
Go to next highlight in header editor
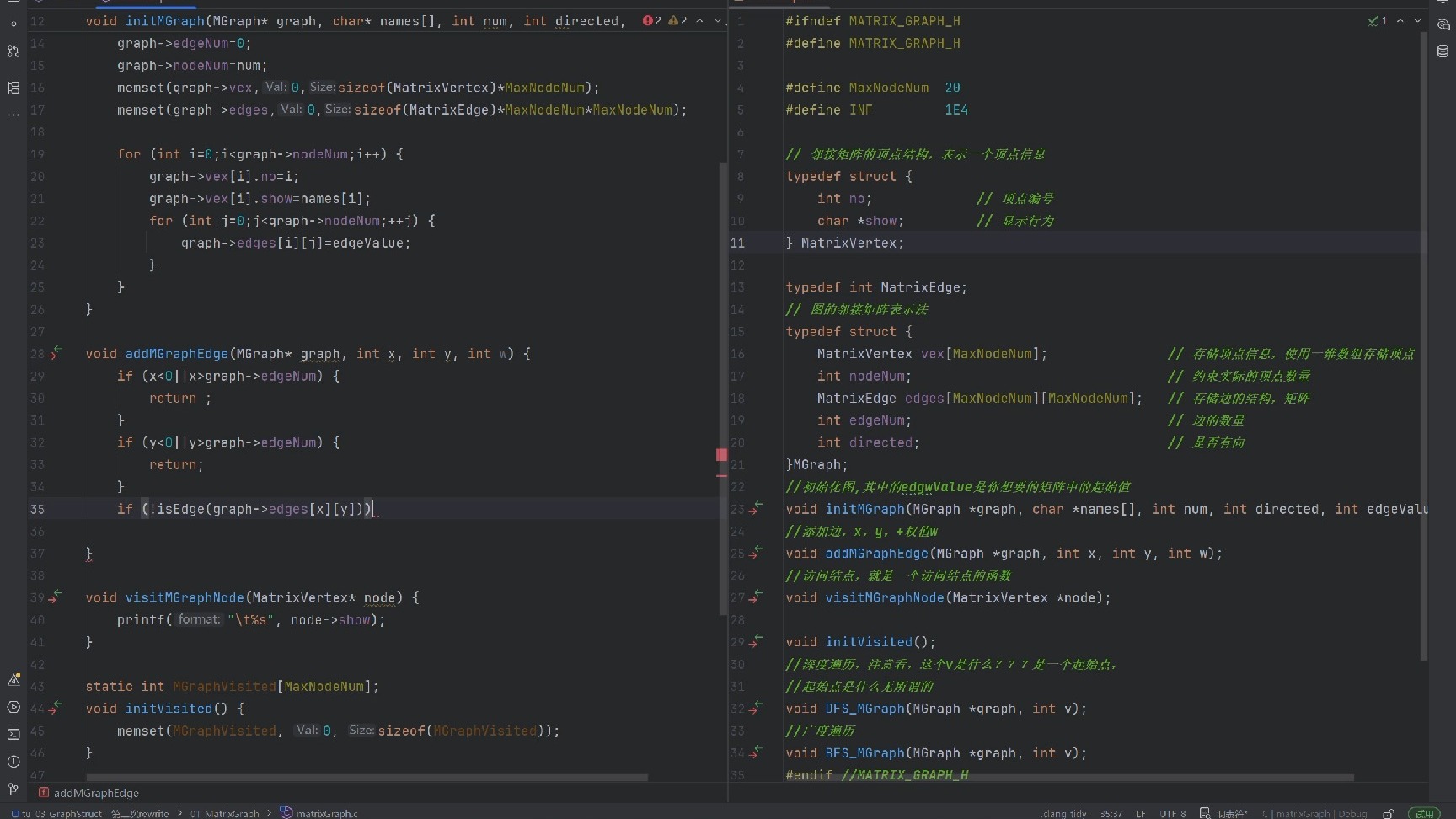[1418, 20]
